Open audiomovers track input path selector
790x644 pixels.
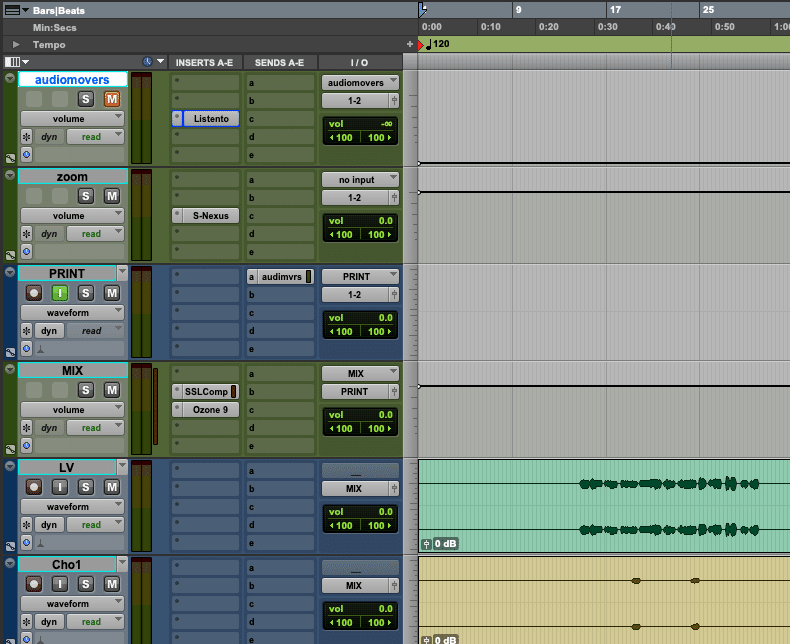click(x=360, y=83)
